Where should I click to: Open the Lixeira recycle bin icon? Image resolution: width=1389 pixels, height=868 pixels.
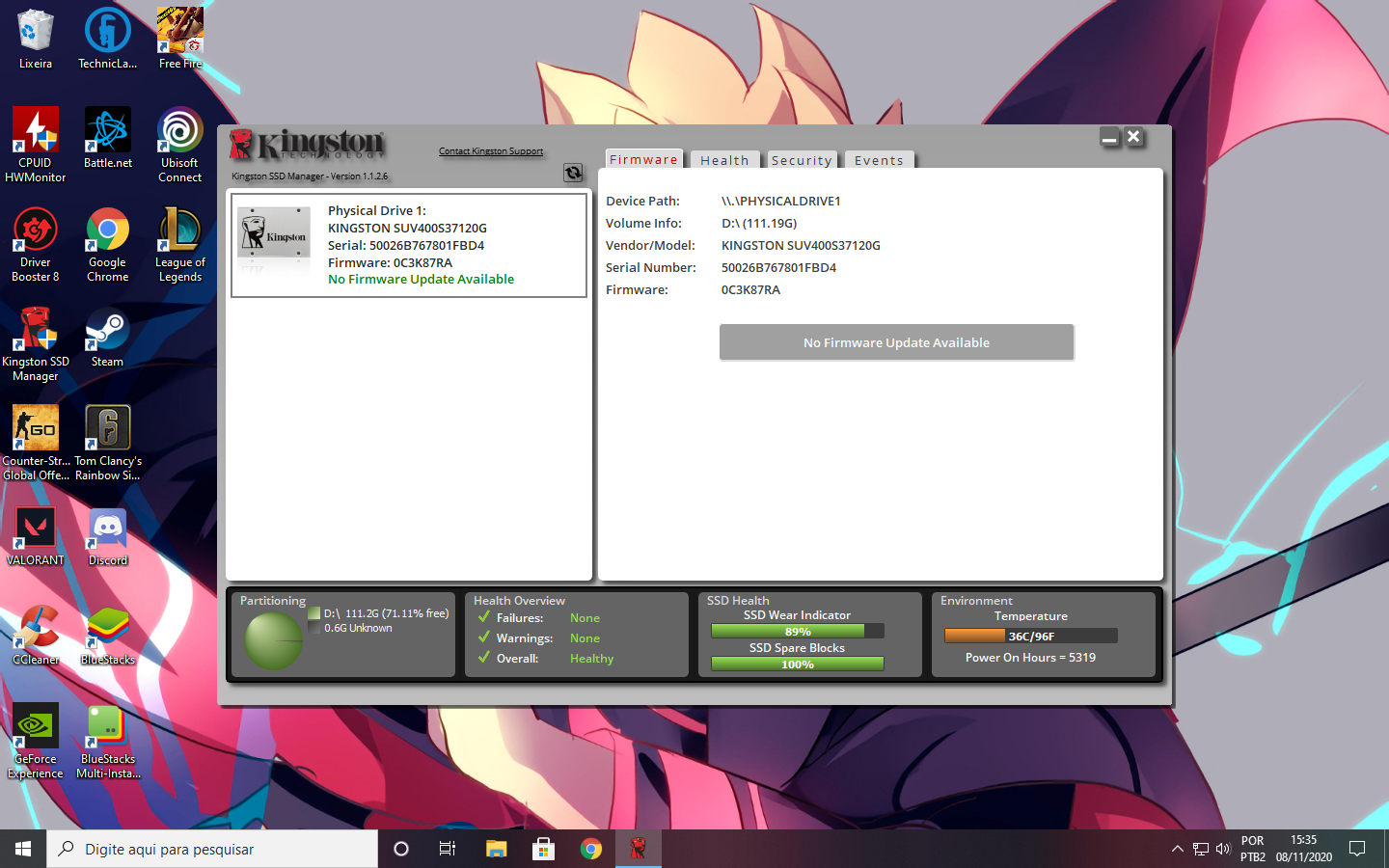pyautogui.click(x=36, y=39)
